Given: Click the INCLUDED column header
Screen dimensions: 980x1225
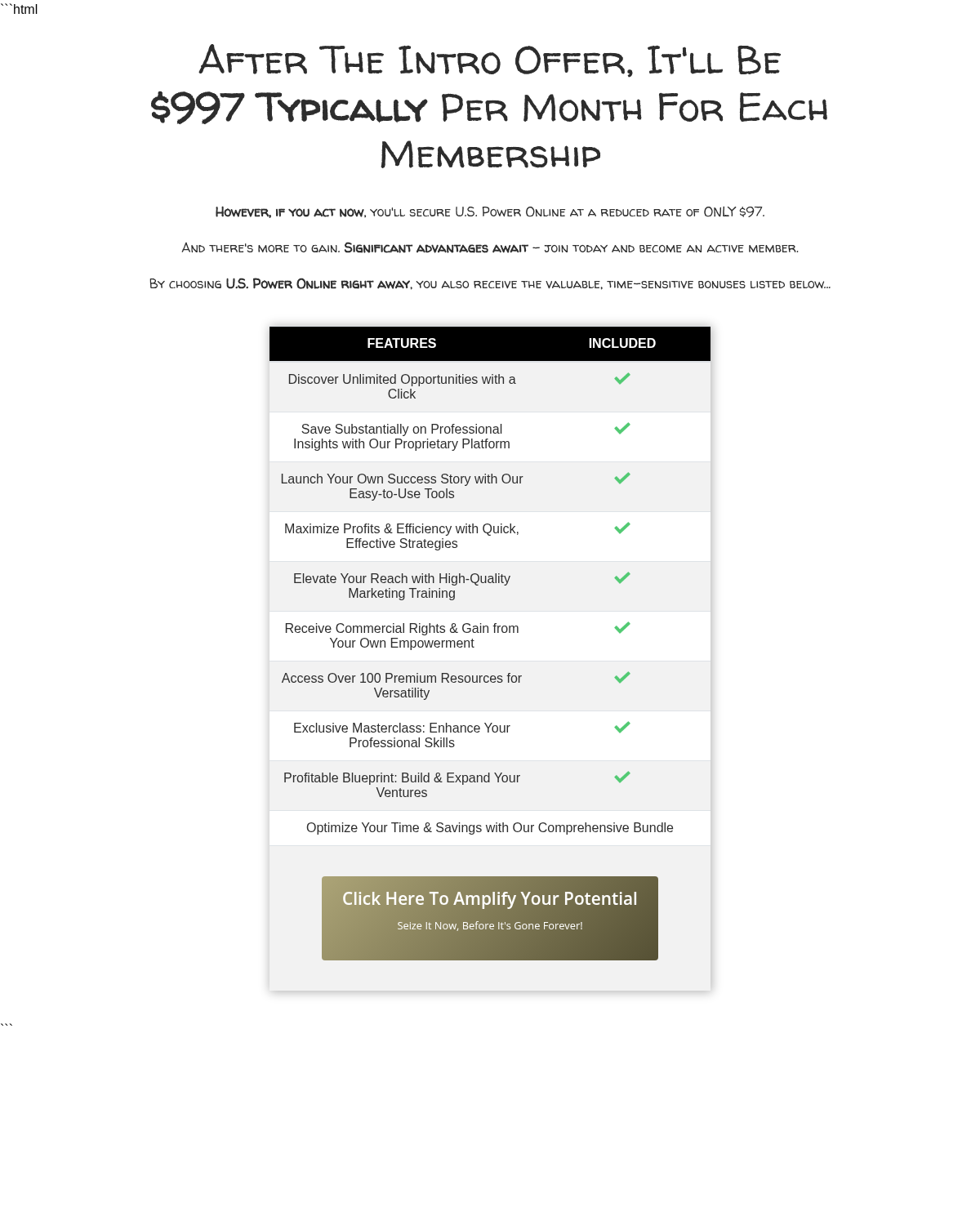Looking at the screenshot, I should [622, 344].
